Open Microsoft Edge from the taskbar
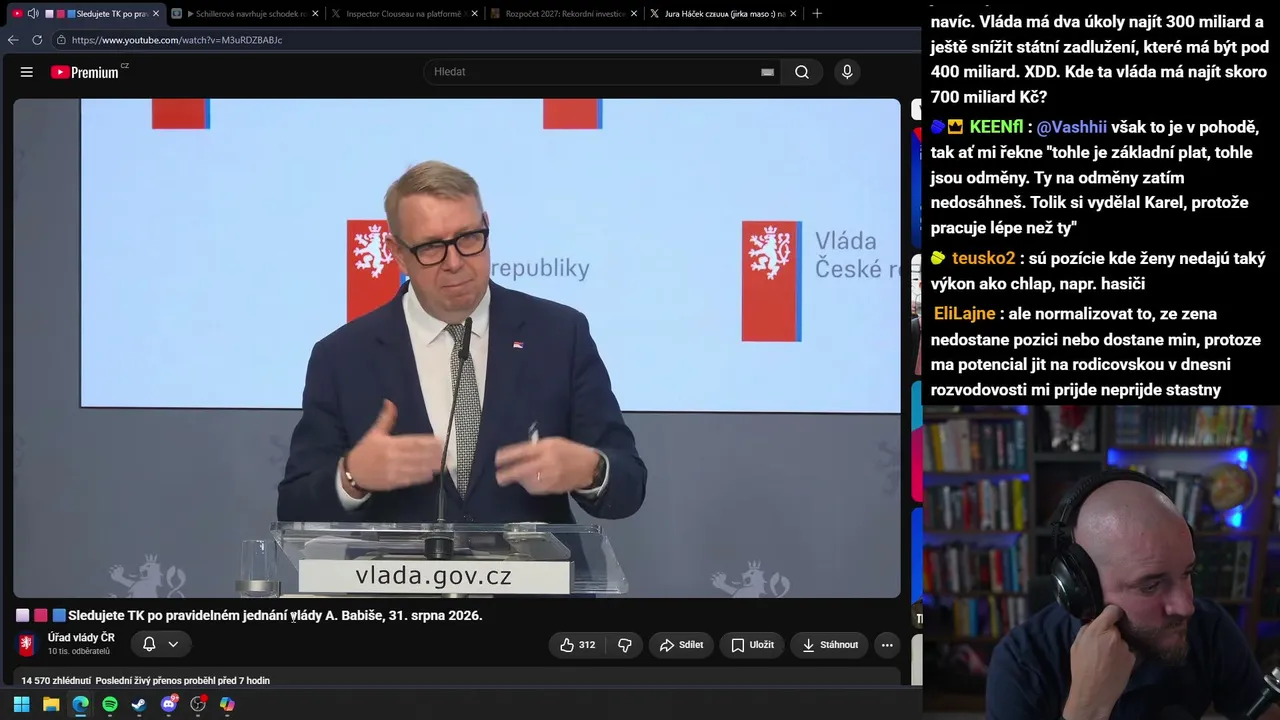The height and width of the screenshot is (720, 1280). click(x=80, y=704)
